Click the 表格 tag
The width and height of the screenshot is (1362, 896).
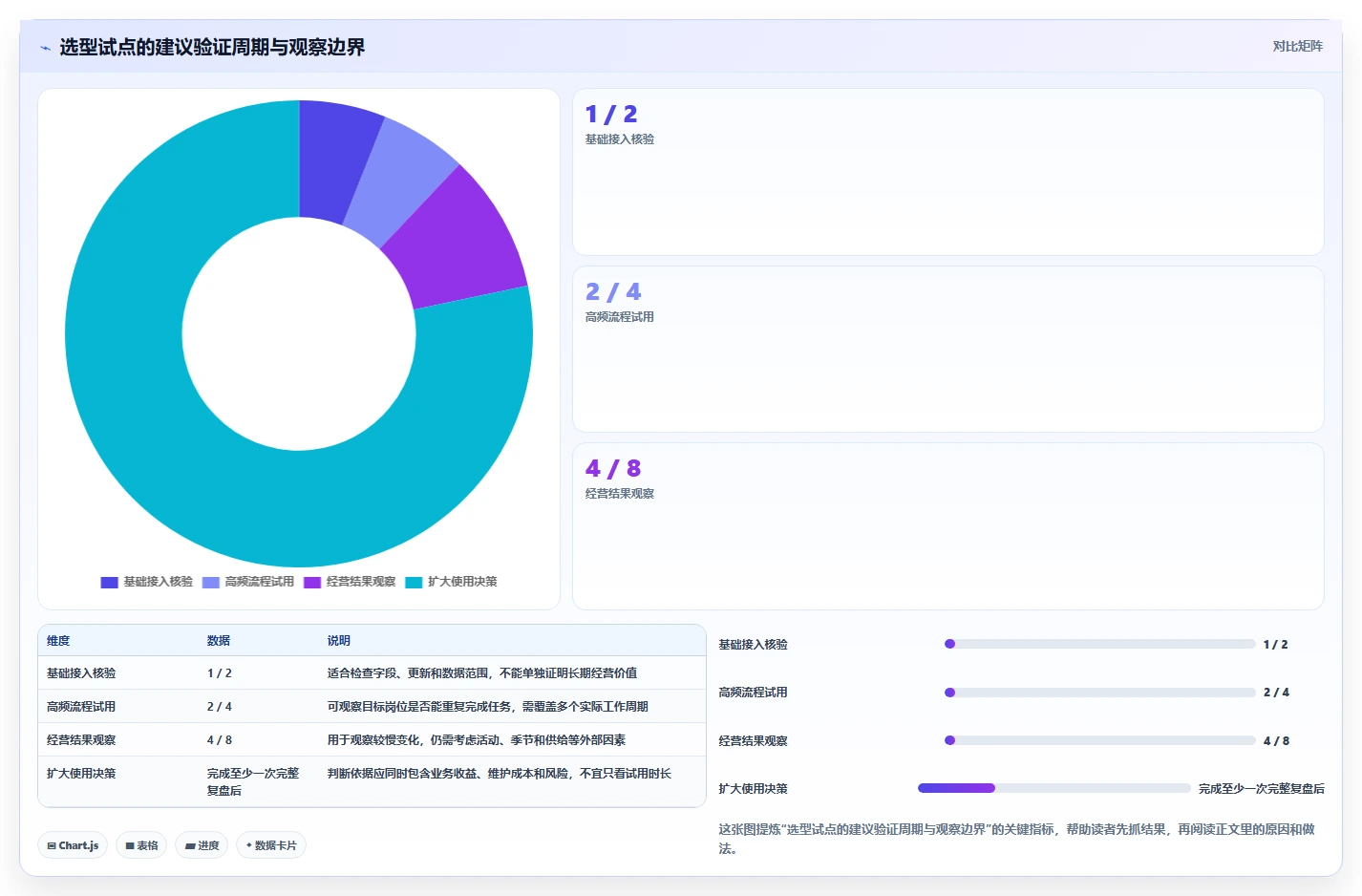pos(141,845)
